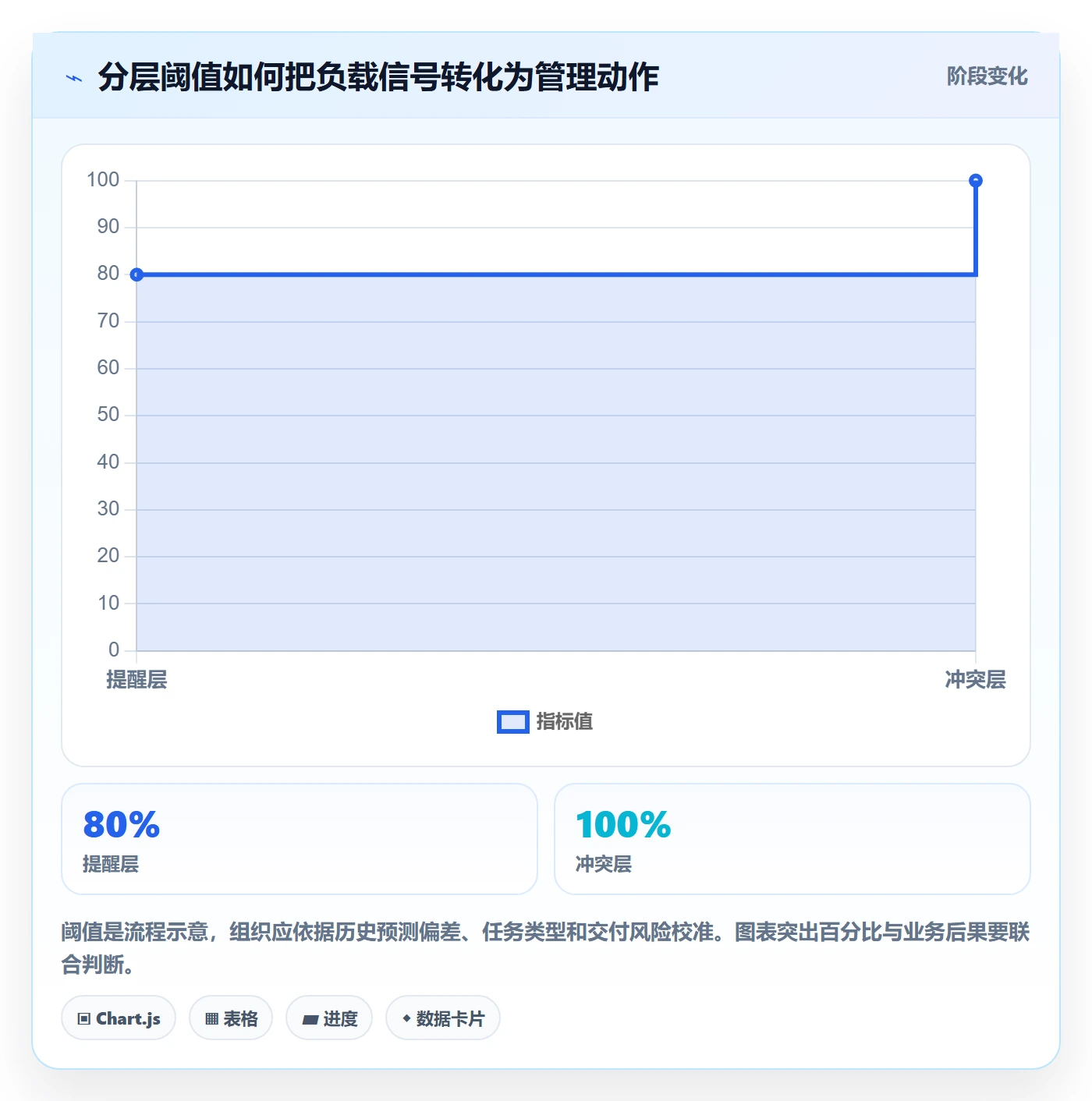Click the 提醒层 x-axis label

136,680
